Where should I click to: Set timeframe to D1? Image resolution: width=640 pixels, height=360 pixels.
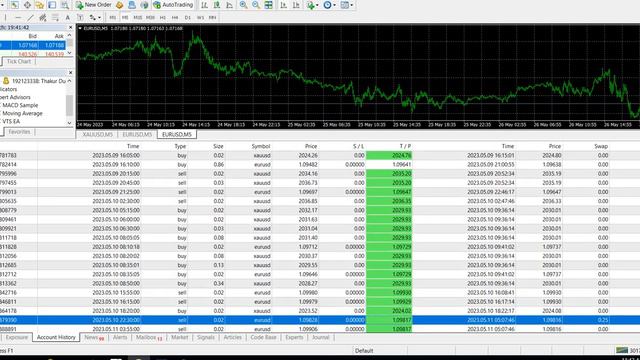point(188,18)
